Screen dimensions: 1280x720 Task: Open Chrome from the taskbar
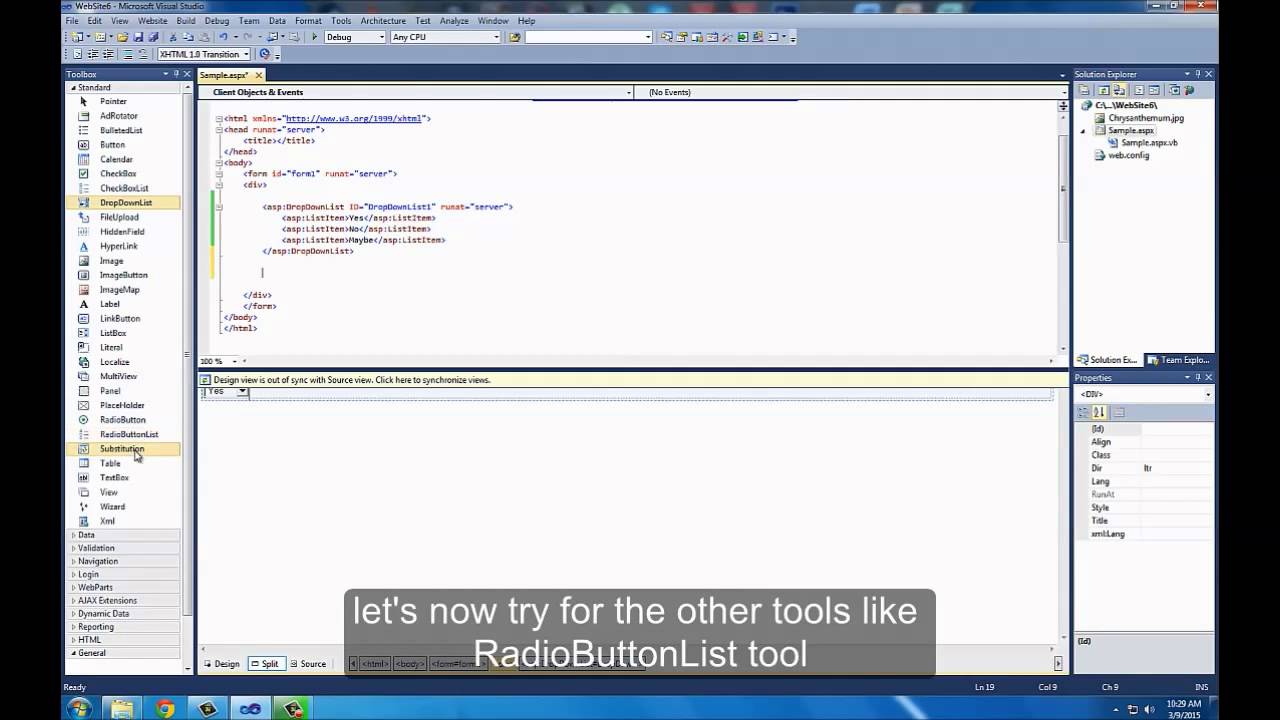click(x=166, y=708)
